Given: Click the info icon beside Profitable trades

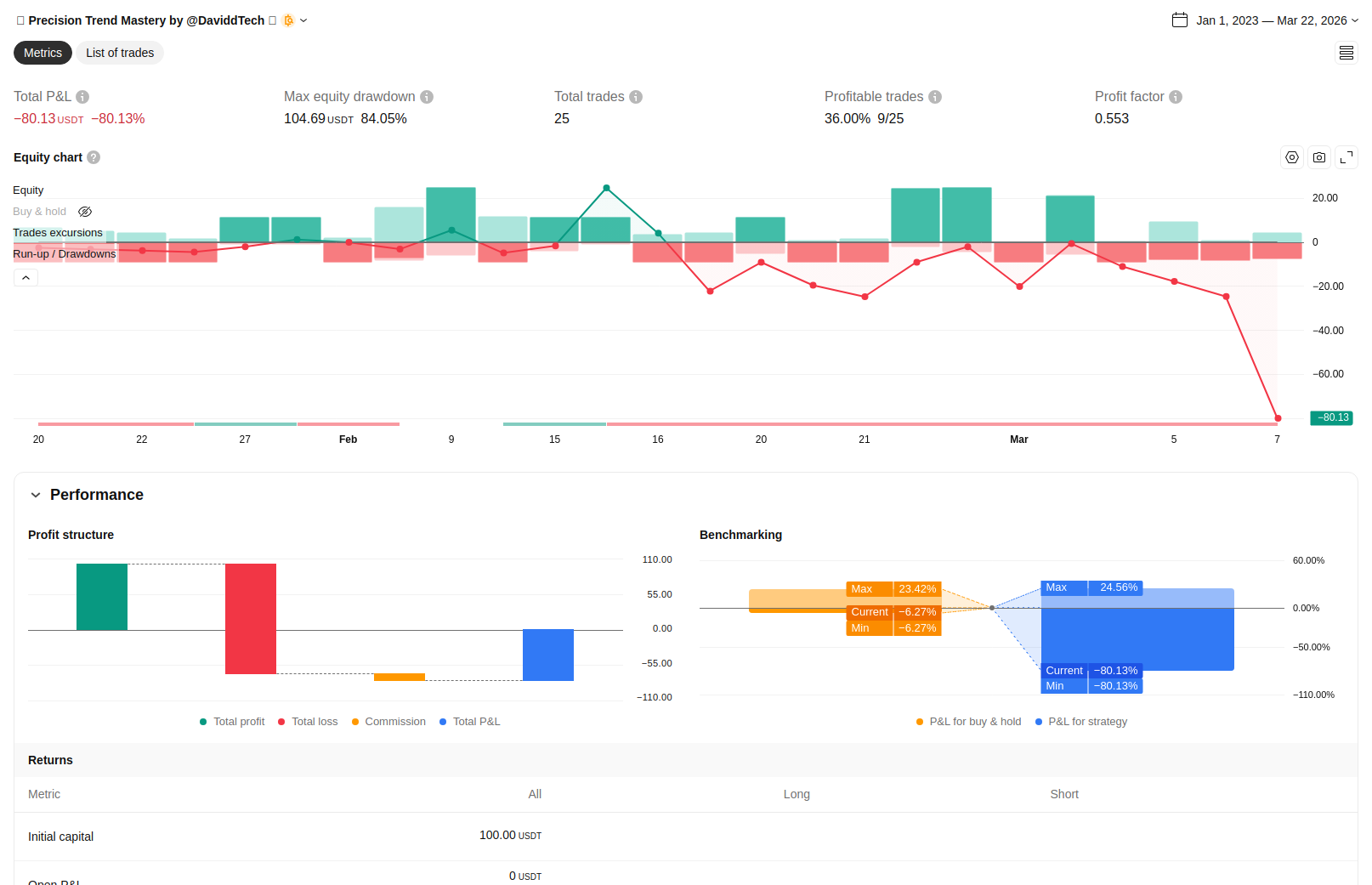Looking at the screenshot, I should [x=935, y=97].
